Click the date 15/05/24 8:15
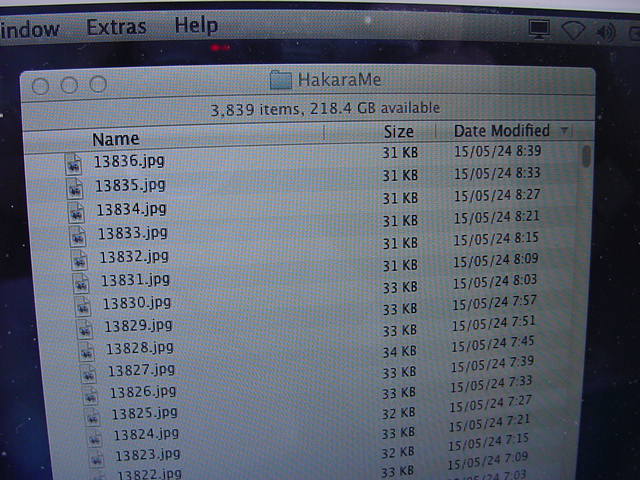 tap(496, 239)
